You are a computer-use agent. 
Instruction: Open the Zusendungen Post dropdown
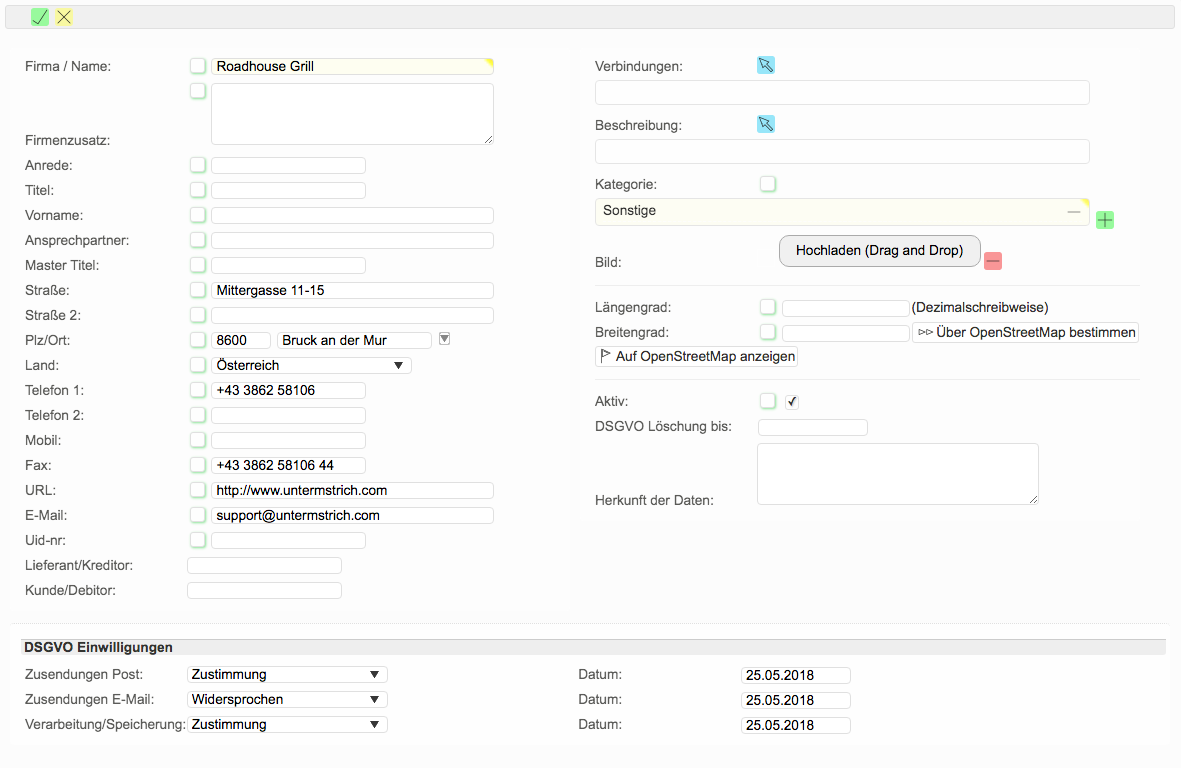287,675
